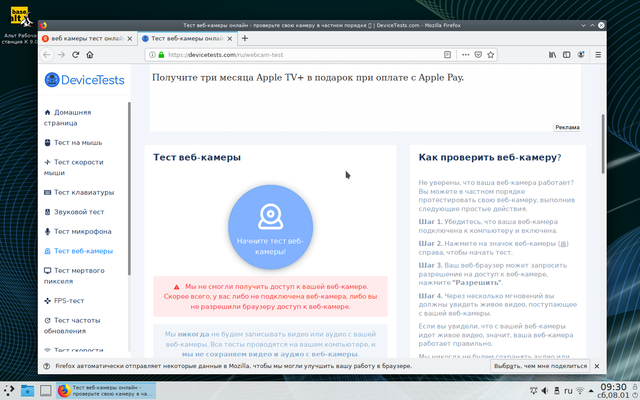Open notifications tray icon
640x400 pixels.
point(533,391)
